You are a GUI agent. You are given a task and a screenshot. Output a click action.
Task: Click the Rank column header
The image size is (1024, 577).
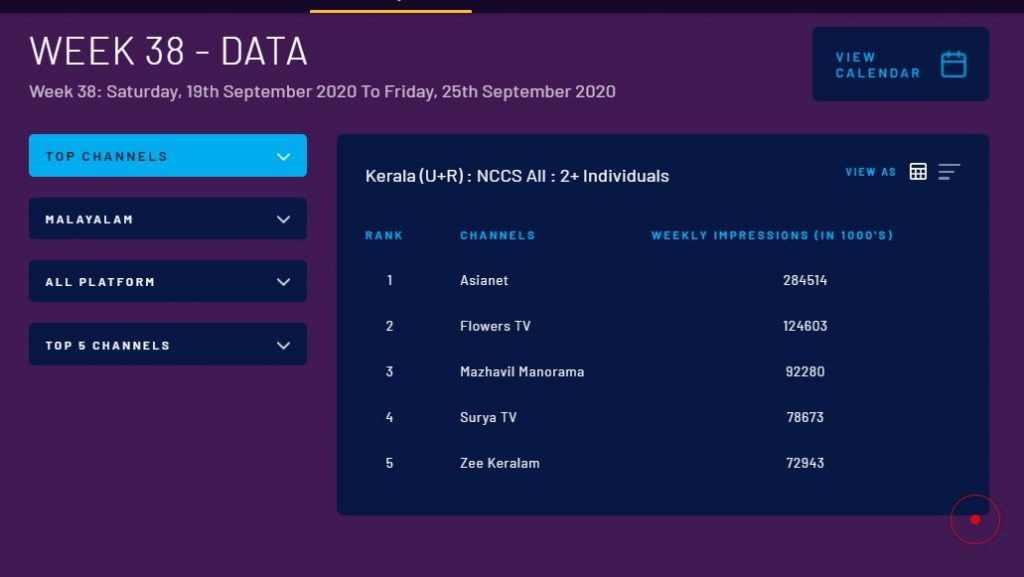pyautogui.click(x=384, y=236)
